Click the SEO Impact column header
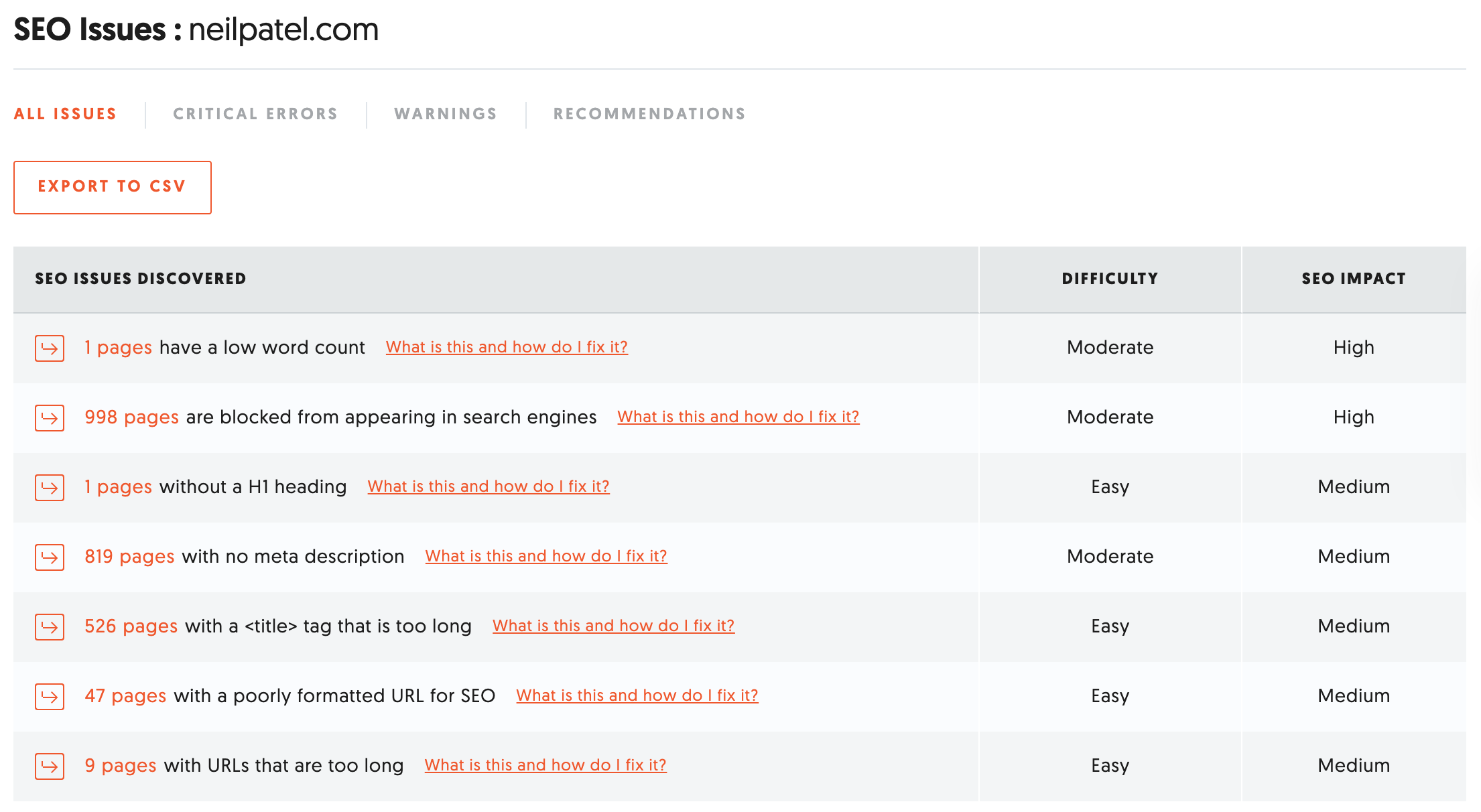The height and width of the screenshot is (812, 1481). click(x=1353, y=279)
